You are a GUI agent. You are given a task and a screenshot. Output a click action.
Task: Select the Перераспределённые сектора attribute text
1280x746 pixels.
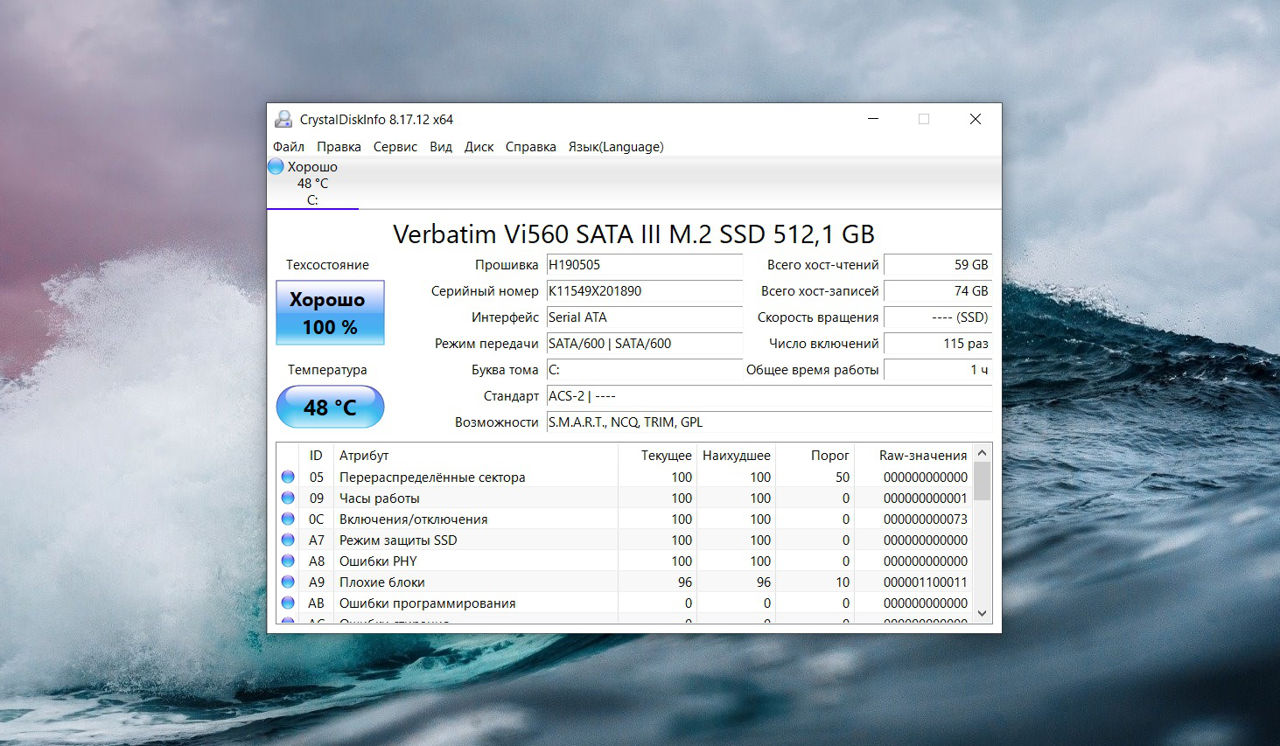tap(432, 477)
